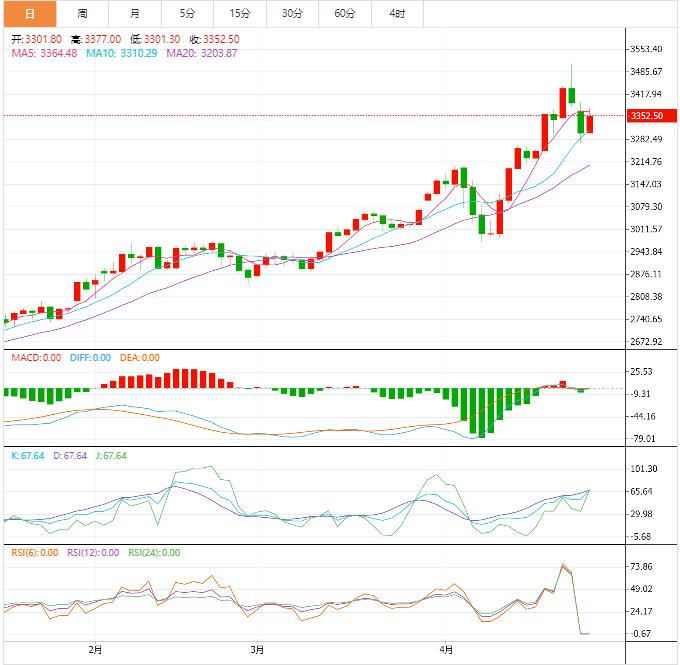This screenshot has height=665, width=680.
Task: Open the 月 monthly chart tab
Action: coord(135,13)
